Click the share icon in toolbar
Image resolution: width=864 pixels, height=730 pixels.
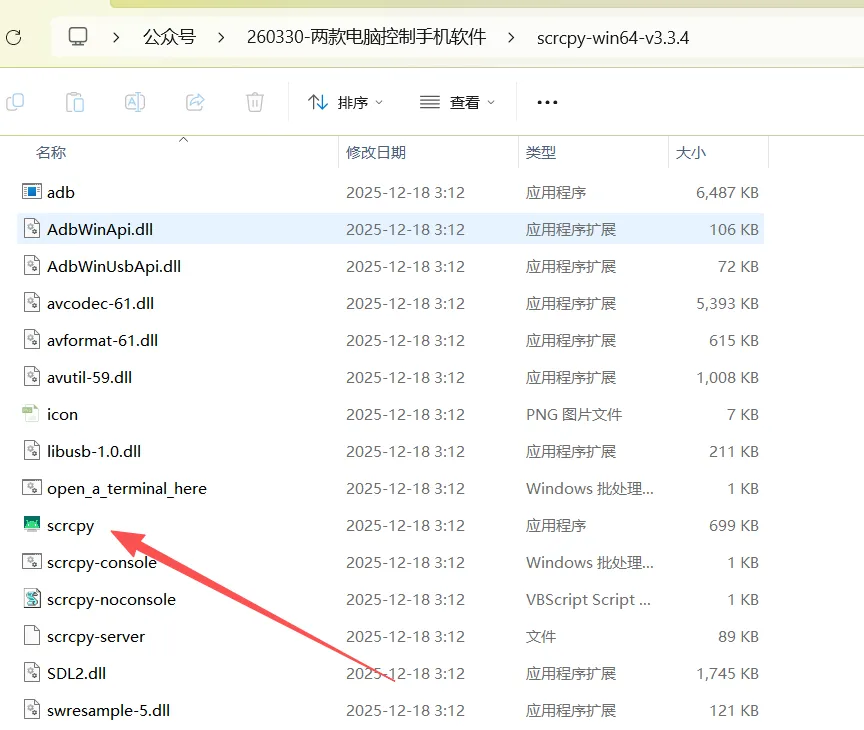[195, 102]
